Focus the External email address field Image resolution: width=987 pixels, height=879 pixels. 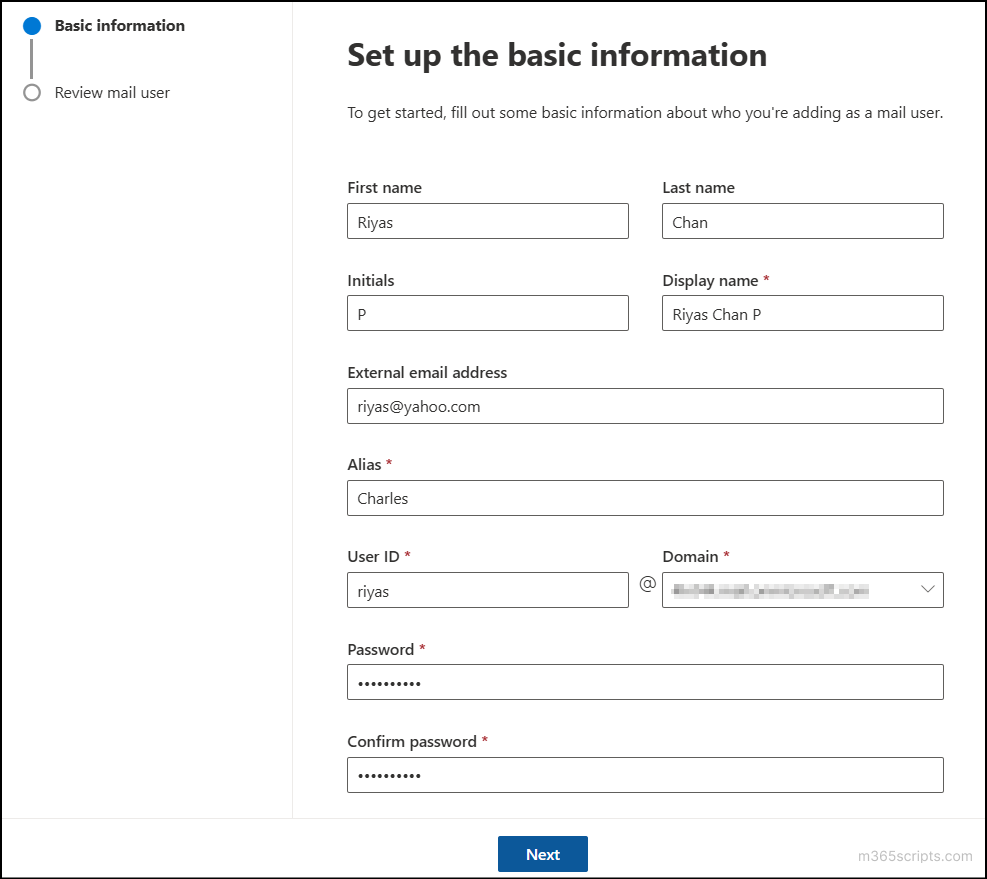point(644,406)
